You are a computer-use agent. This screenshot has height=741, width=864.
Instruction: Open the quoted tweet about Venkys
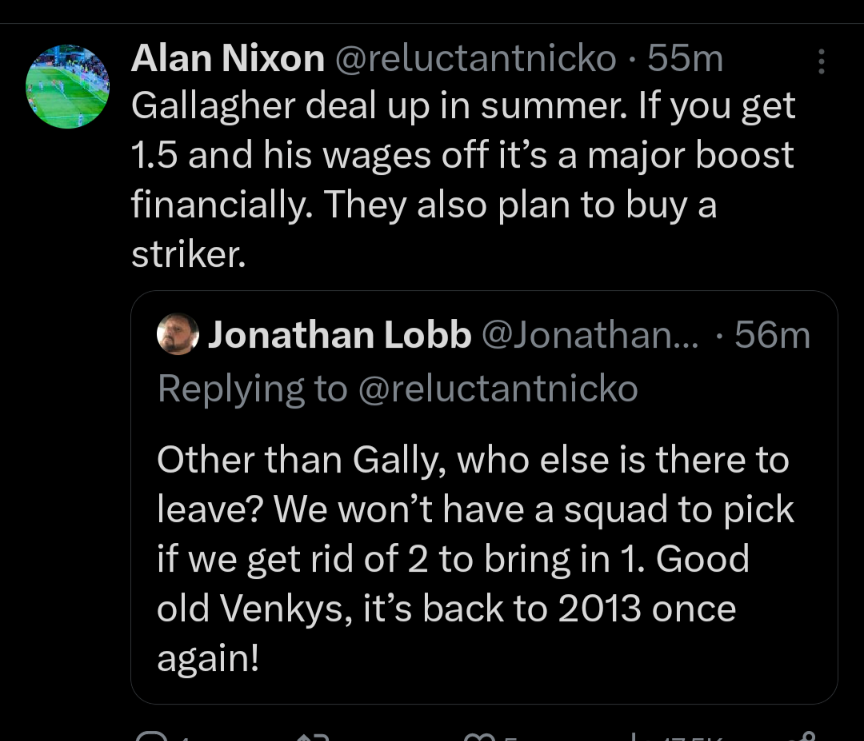(484, 497)
